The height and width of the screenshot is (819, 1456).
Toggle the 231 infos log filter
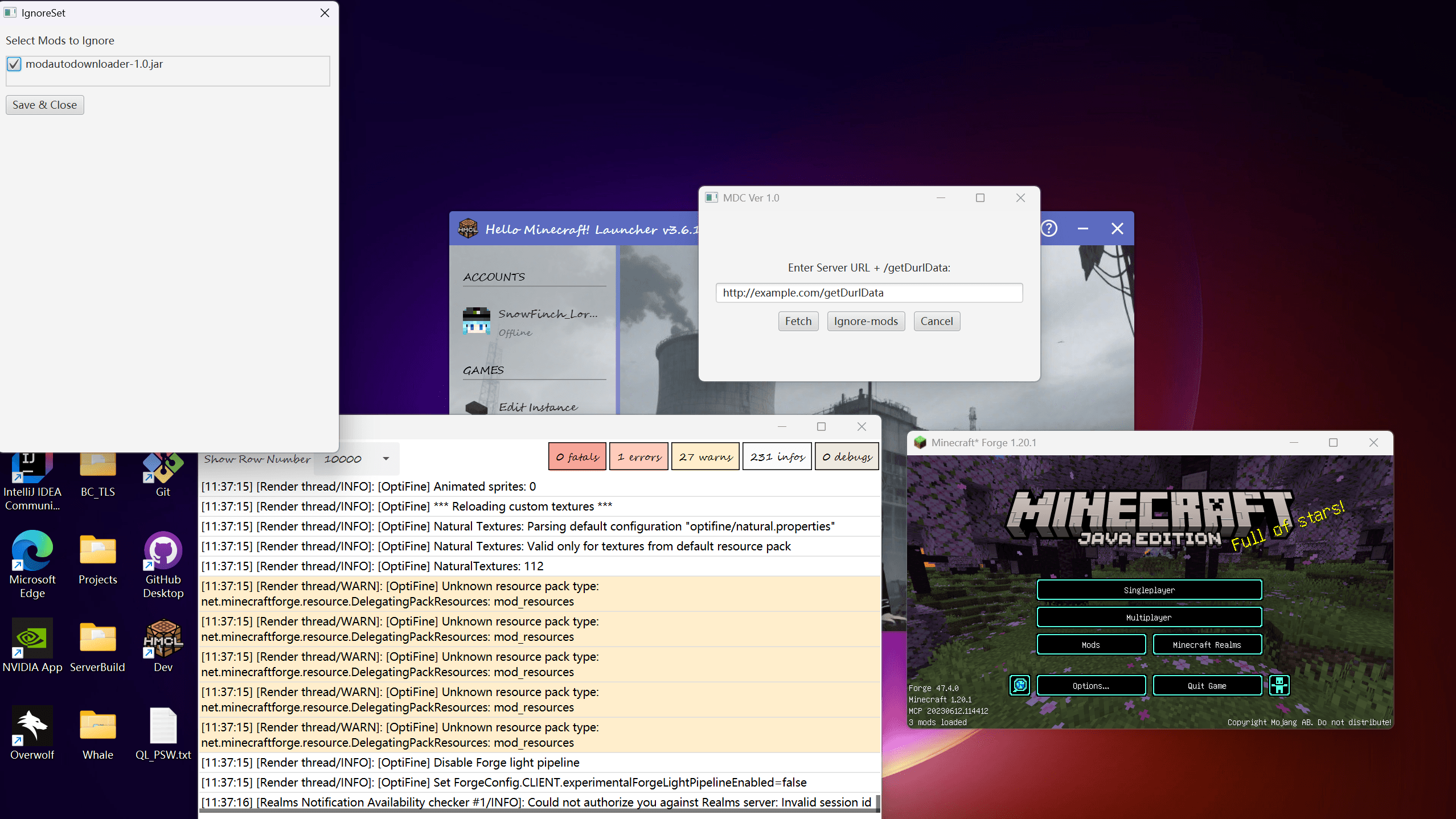[x=777, y=456]
